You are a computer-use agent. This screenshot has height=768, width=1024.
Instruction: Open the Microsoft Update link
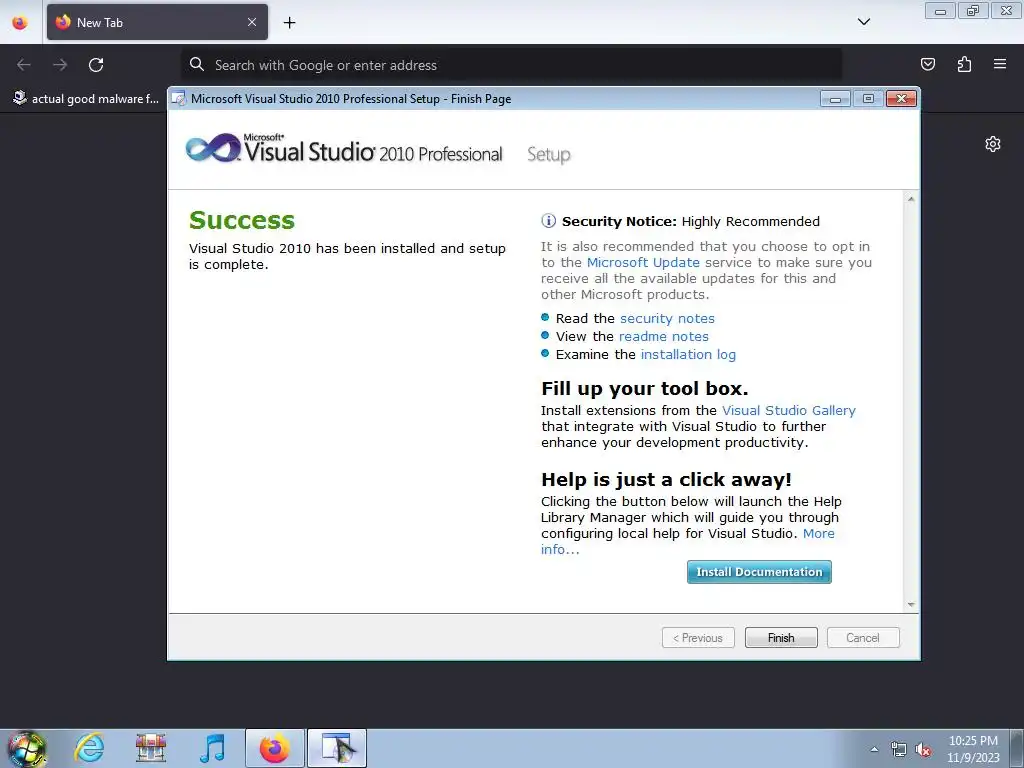(643, 263)
